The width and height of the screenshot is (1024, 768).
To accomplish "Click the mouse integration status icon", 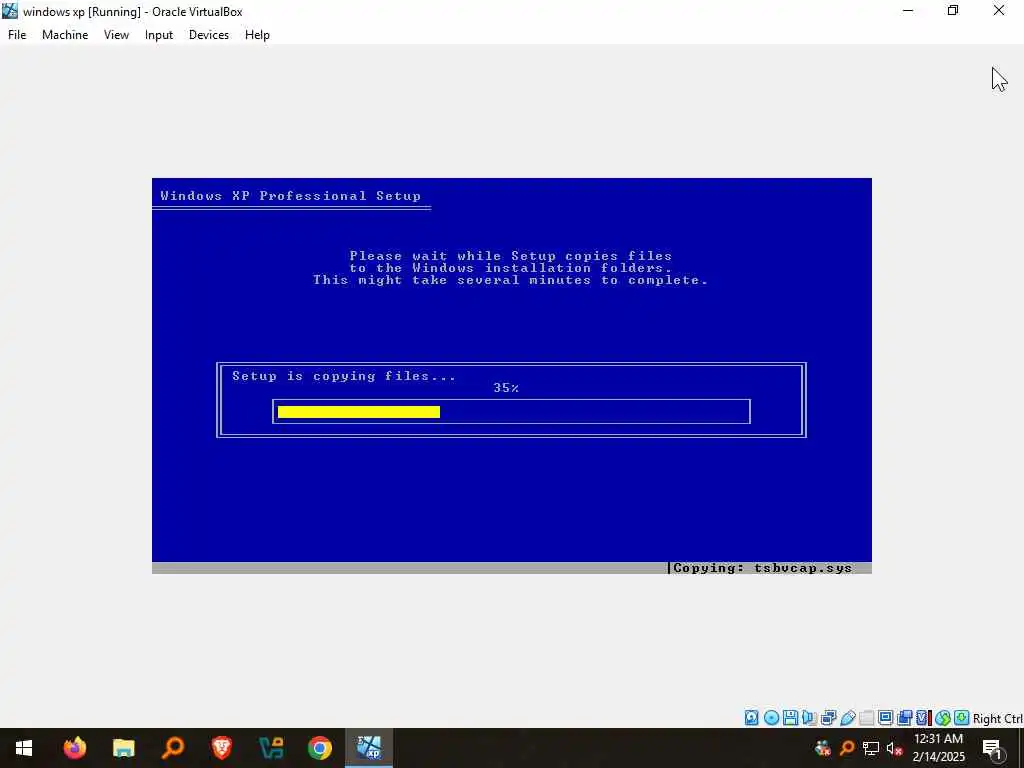I will pyautogui.click(x=943, y=718).
